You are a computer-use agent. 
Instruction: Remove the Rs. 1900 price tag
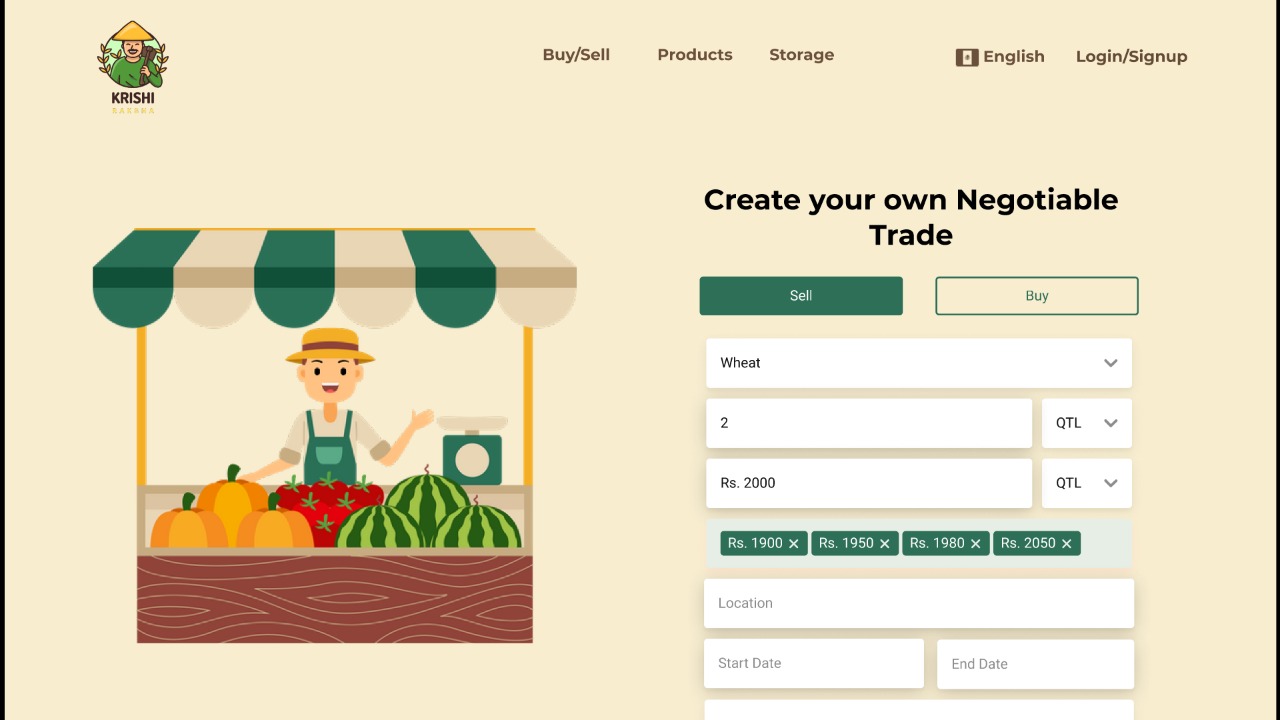pos(794,543)
